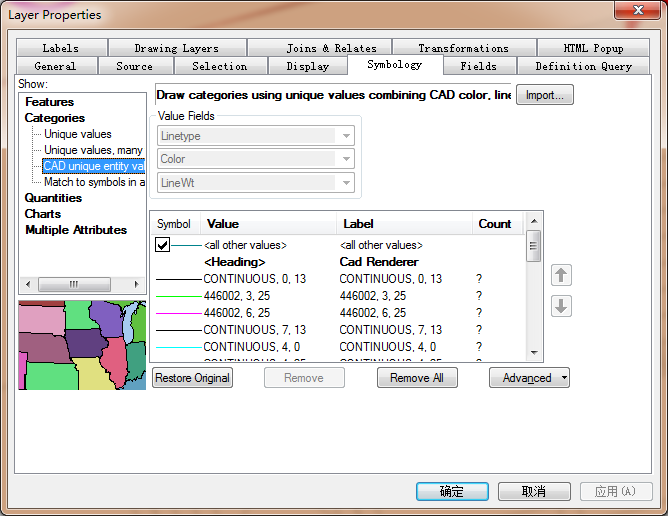Select the <Heading> value row

[235, 262]
